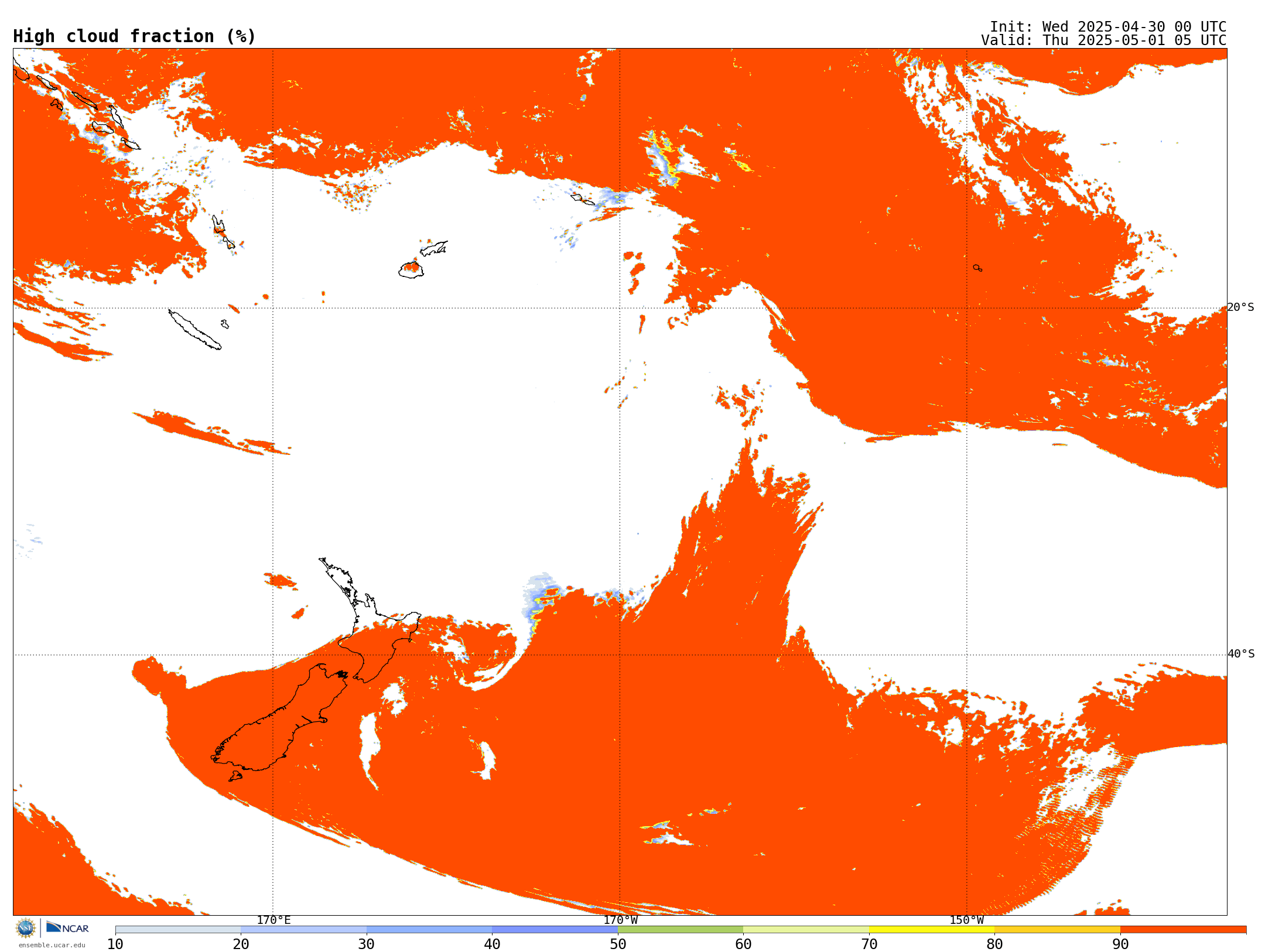Click the colorbar tick label 90

1120,944
